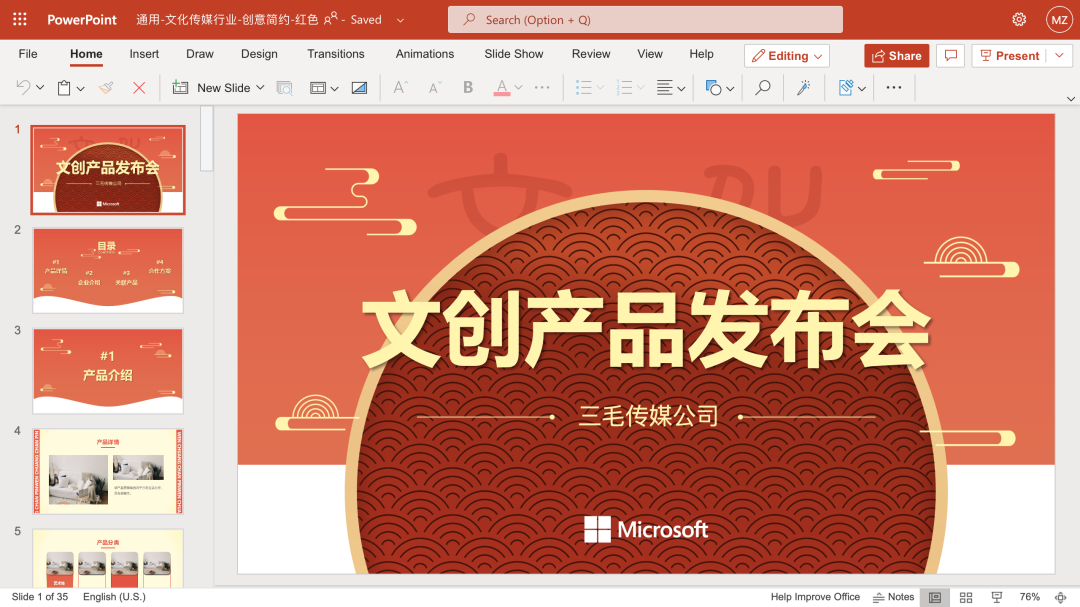
Task: Expand the Numbering dropdown arrow
Action: pyautogui.click(x=641, y=88)
